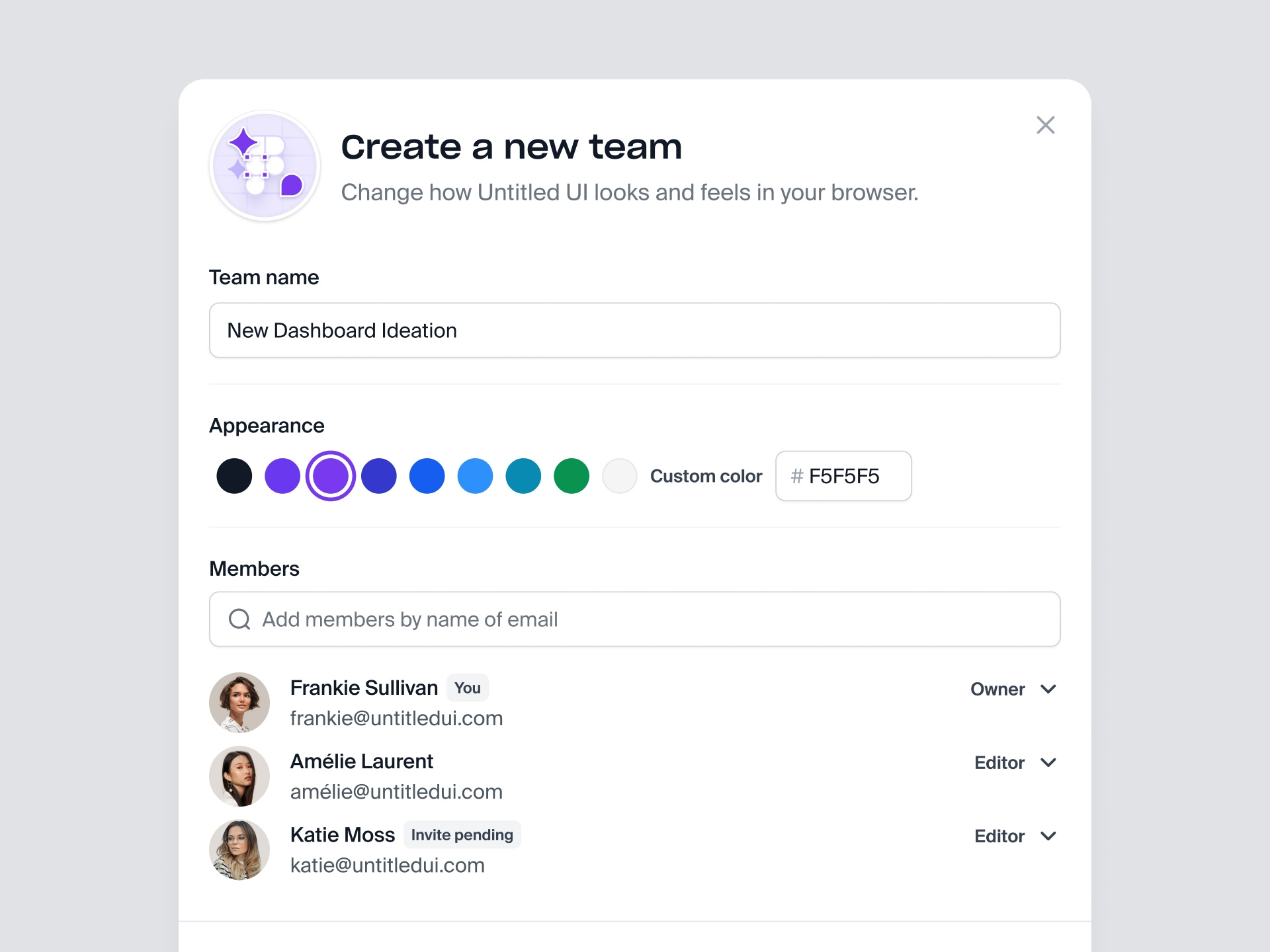The height and width of the screenshot is (952, 1270).
Task: Choose the teal appearance color
Action: (523, 475)
